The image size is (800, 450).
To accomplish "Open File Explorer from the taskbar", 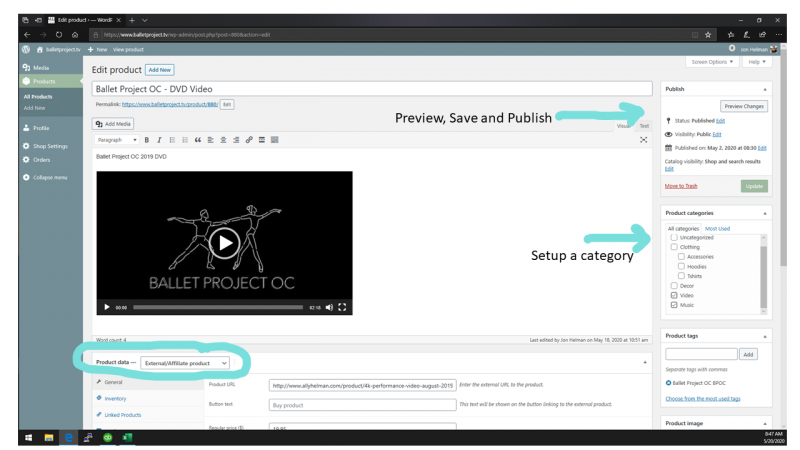I will click(x=48, y=437).
